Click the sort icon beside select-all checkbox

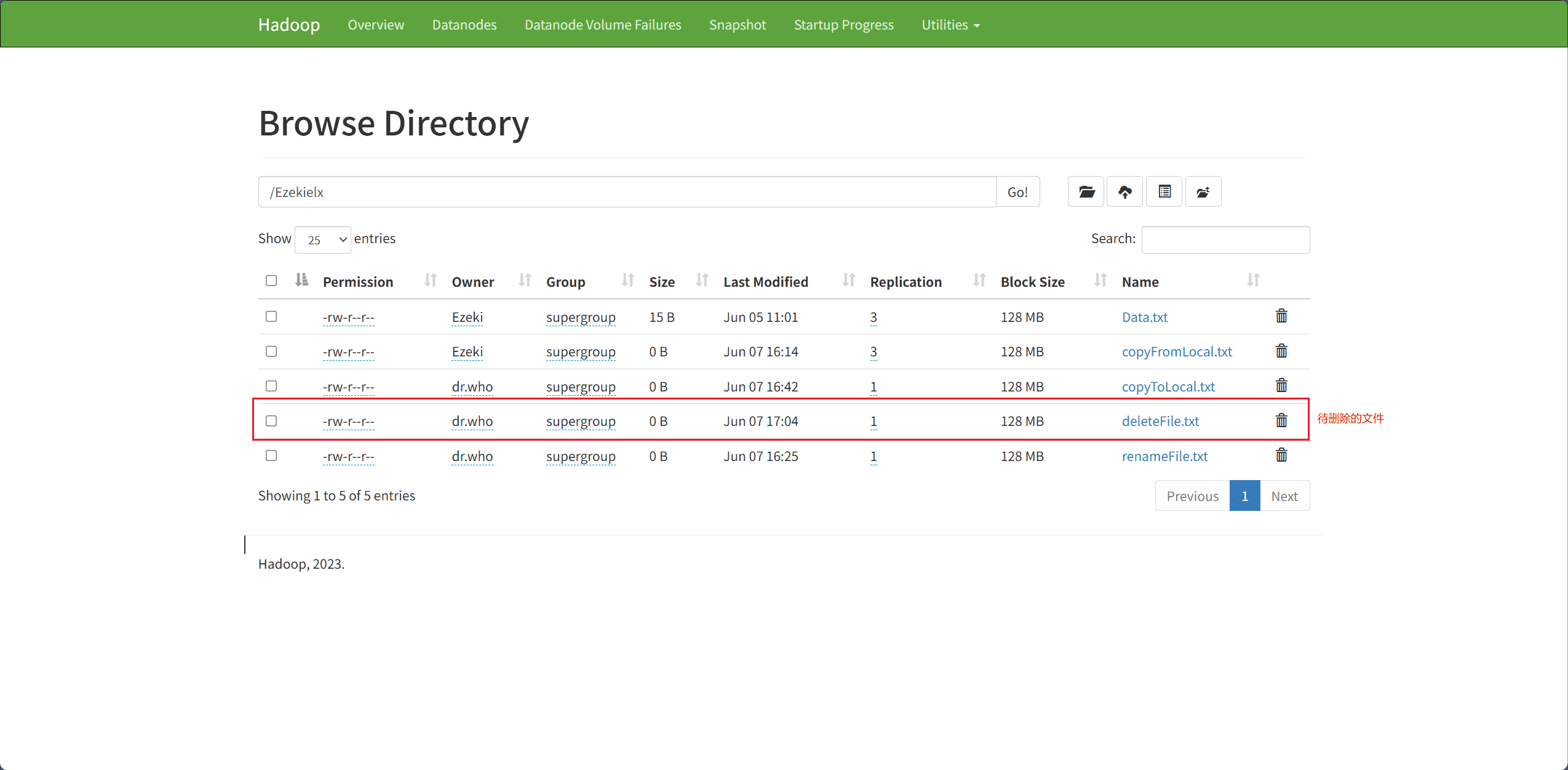301,280
